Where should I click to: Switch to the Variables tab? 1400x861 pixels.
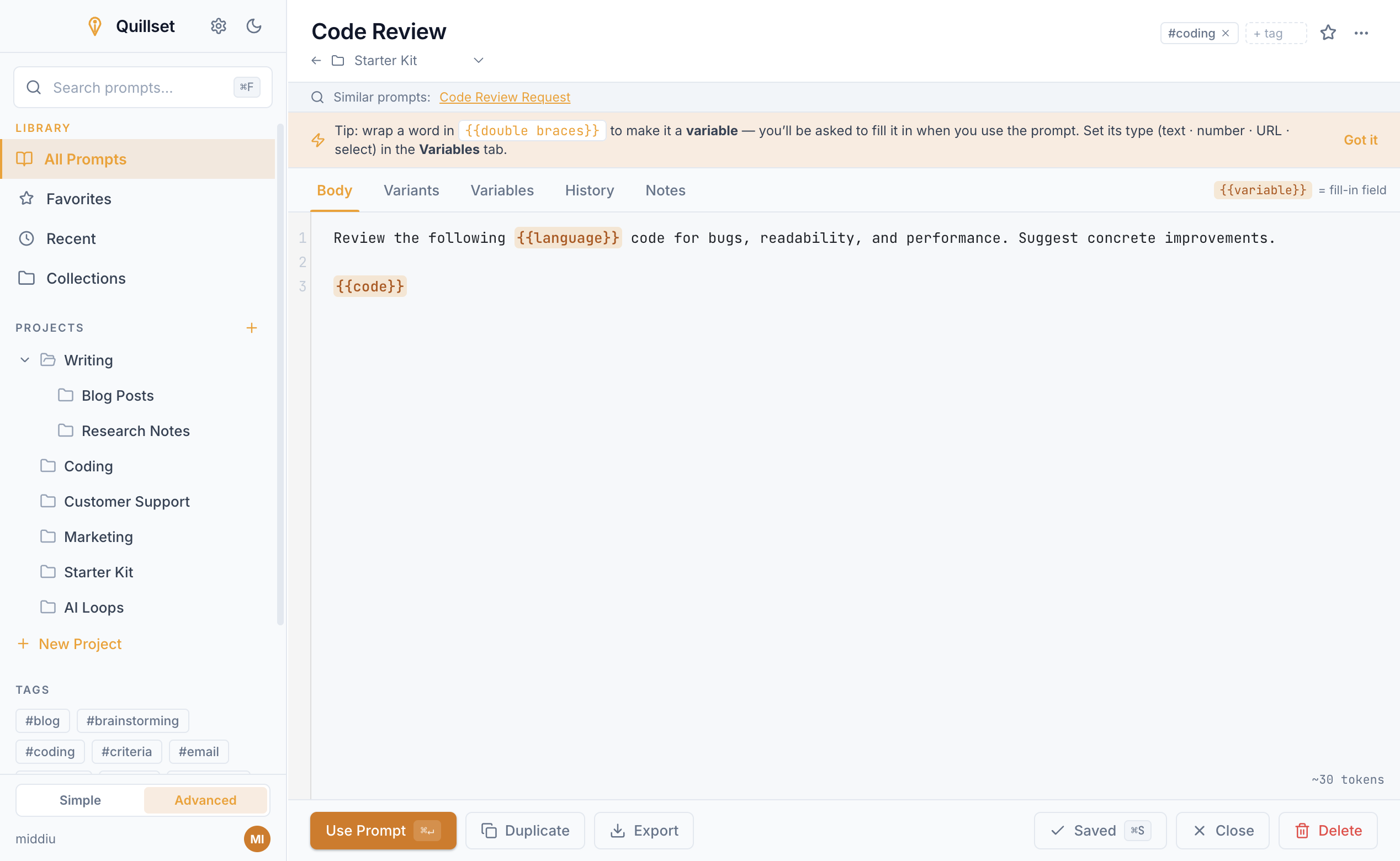[x=502, y=190]
